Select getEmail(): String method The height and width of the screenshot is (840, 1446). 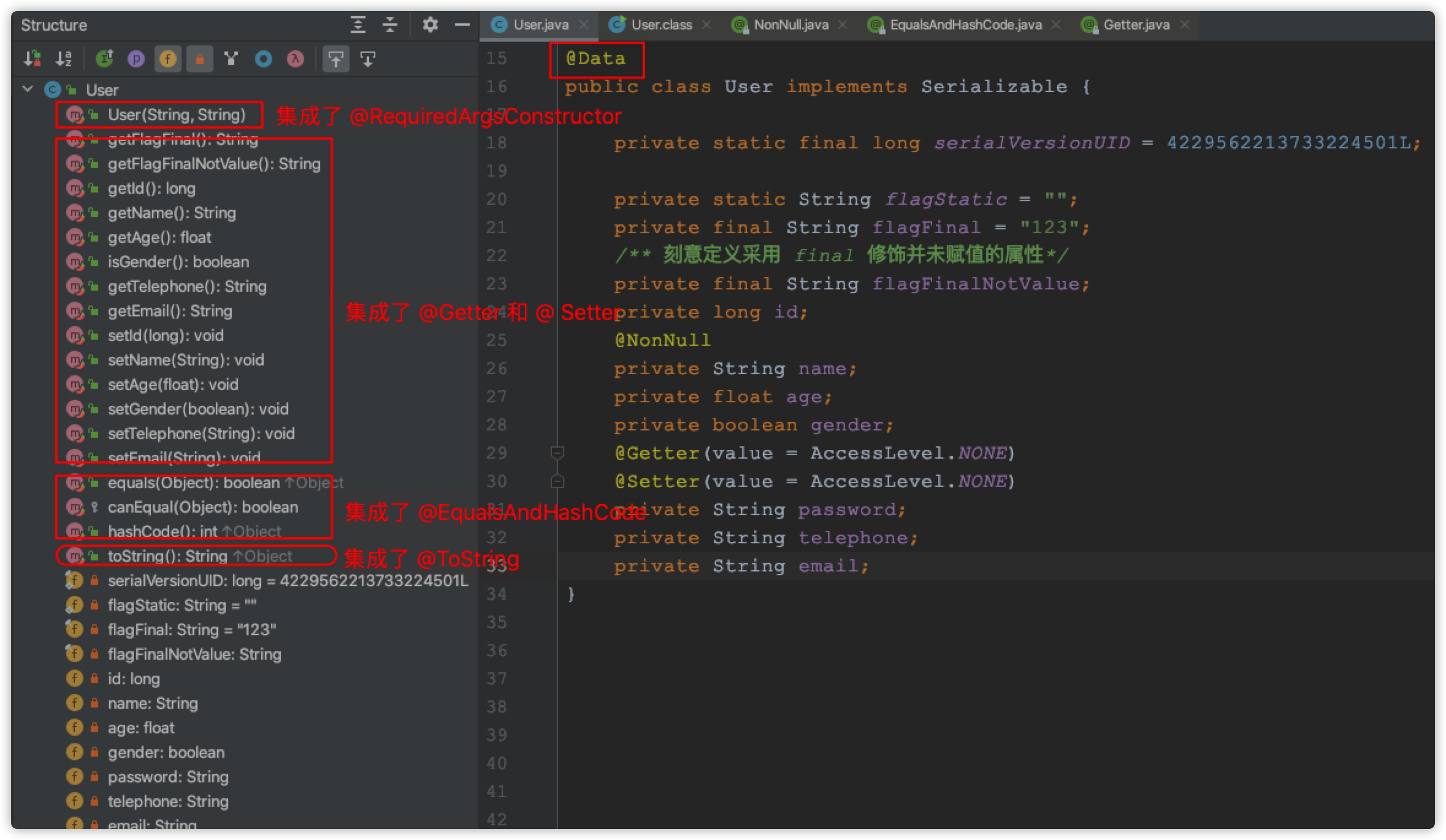170,311
